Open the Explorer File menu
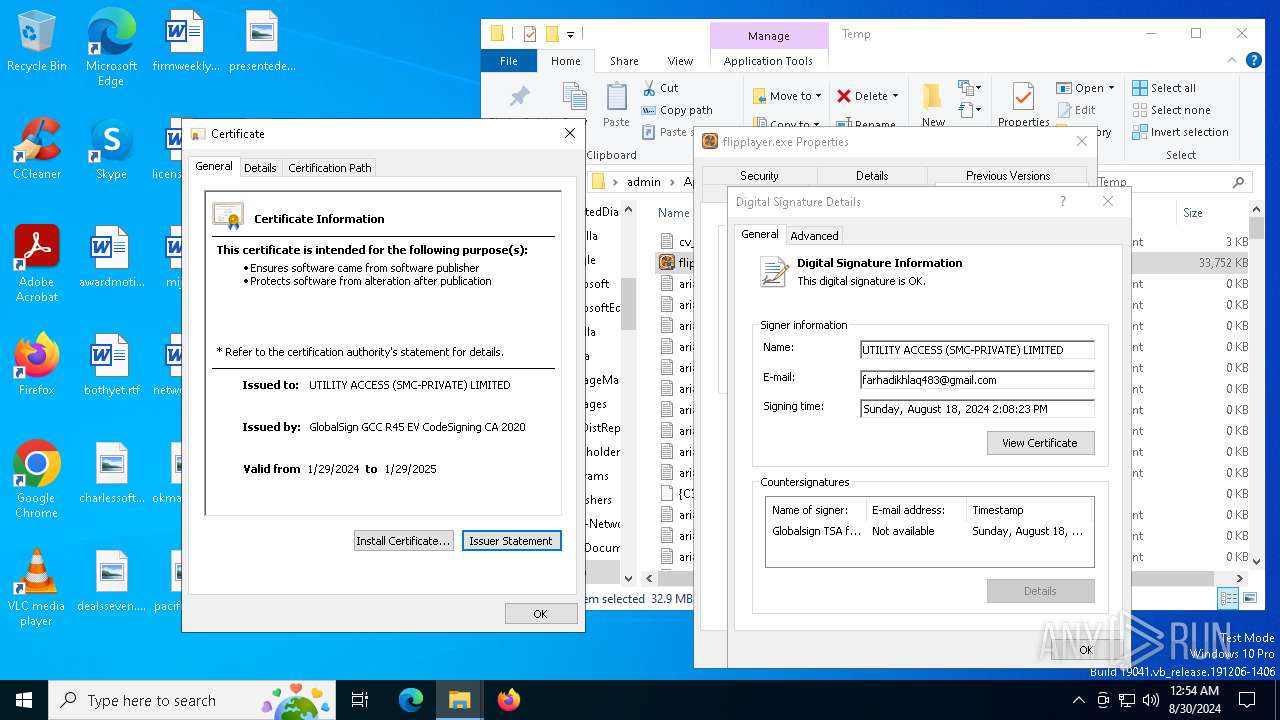 509,61
